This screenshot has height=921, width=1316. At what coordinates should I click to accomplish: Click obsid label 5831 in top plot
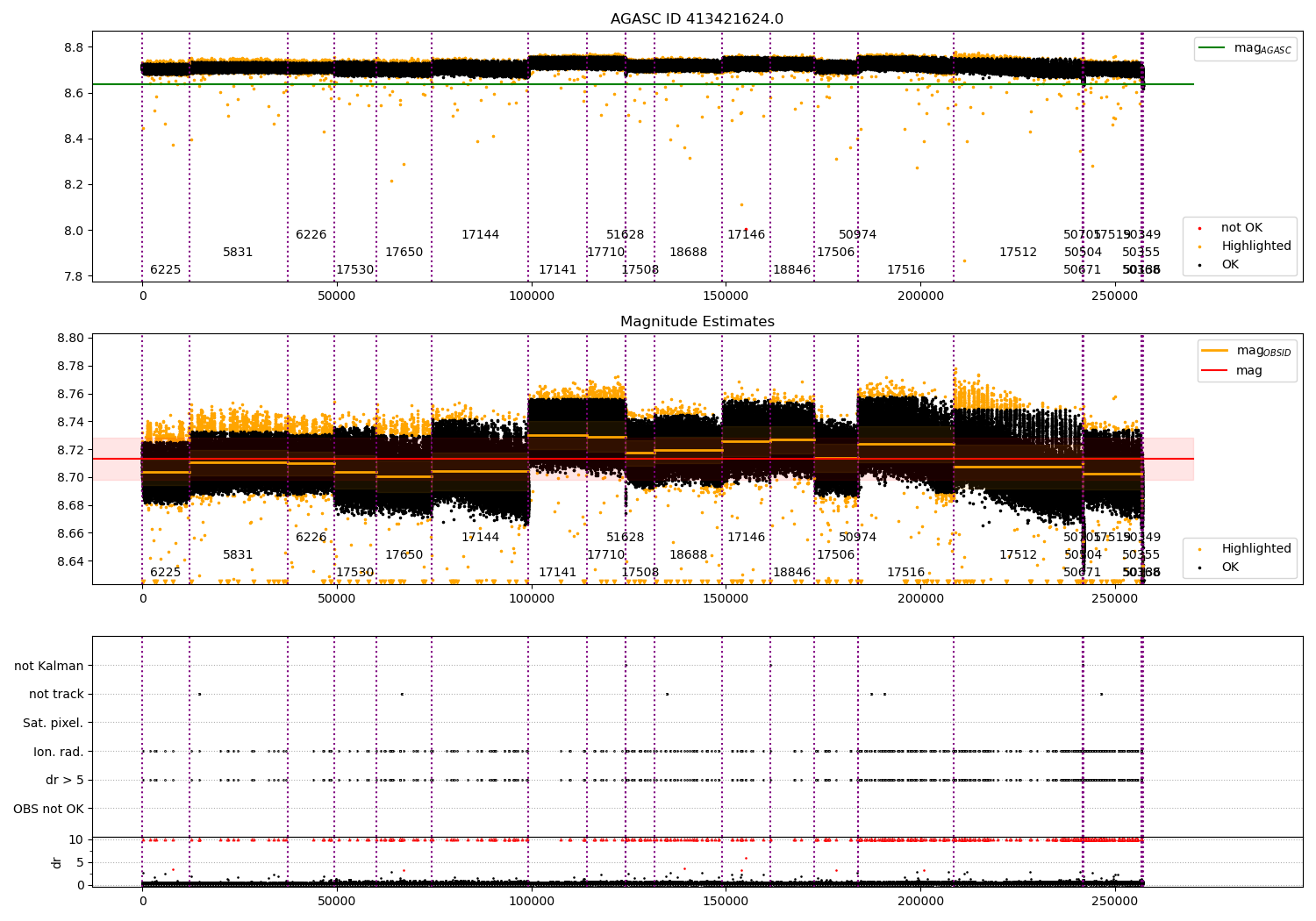tap(238, 253)
